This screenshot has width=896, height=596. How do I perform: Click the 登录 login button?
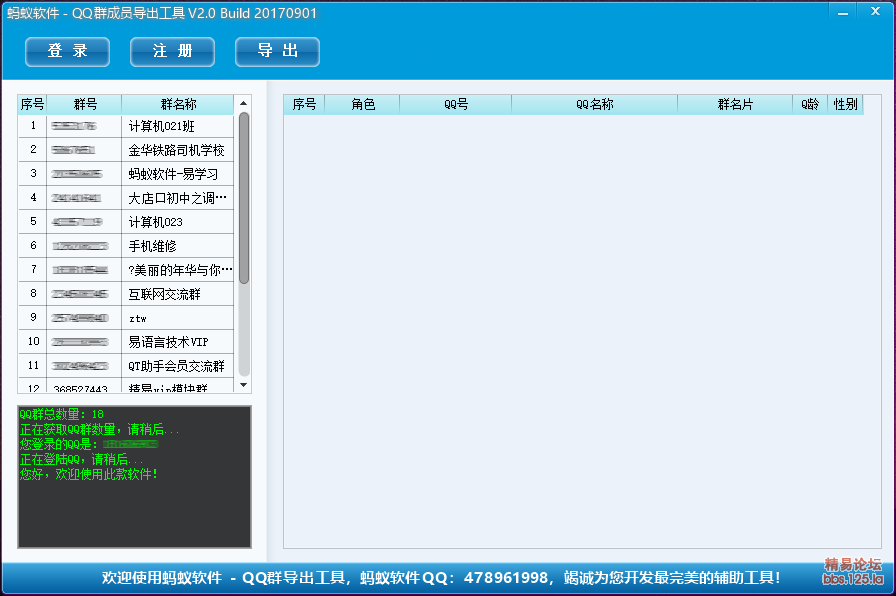(x=67, y=51)
